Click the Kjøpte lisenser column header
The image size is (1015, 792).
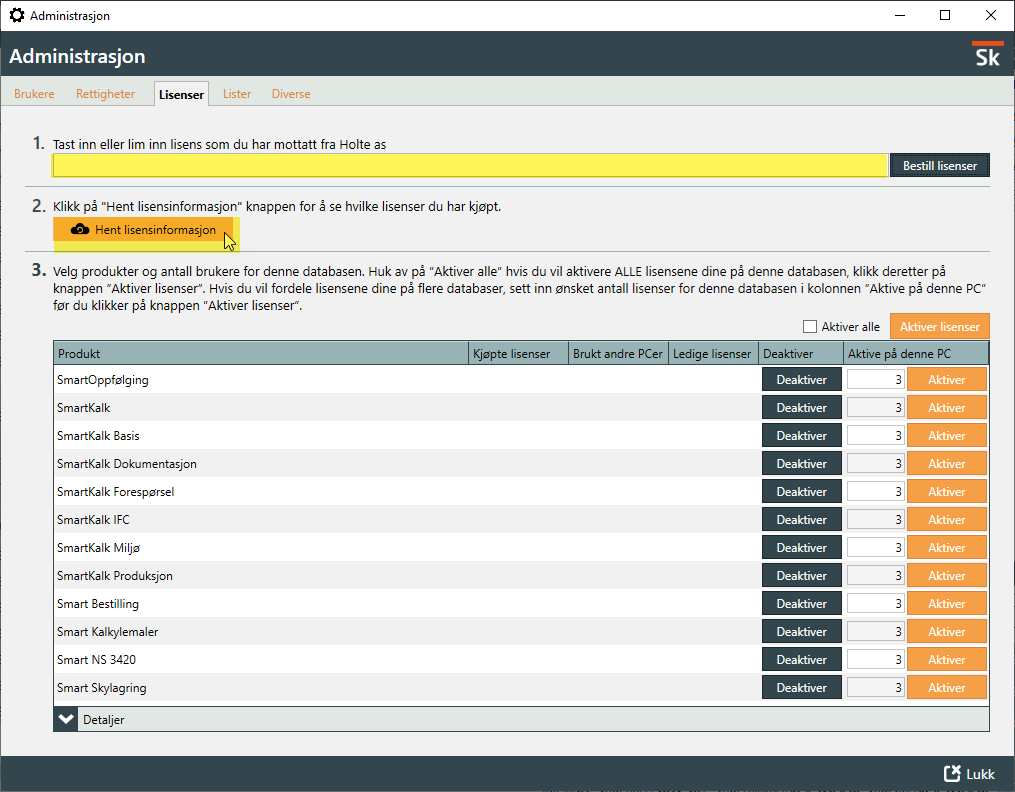click(x=517, y=354)
